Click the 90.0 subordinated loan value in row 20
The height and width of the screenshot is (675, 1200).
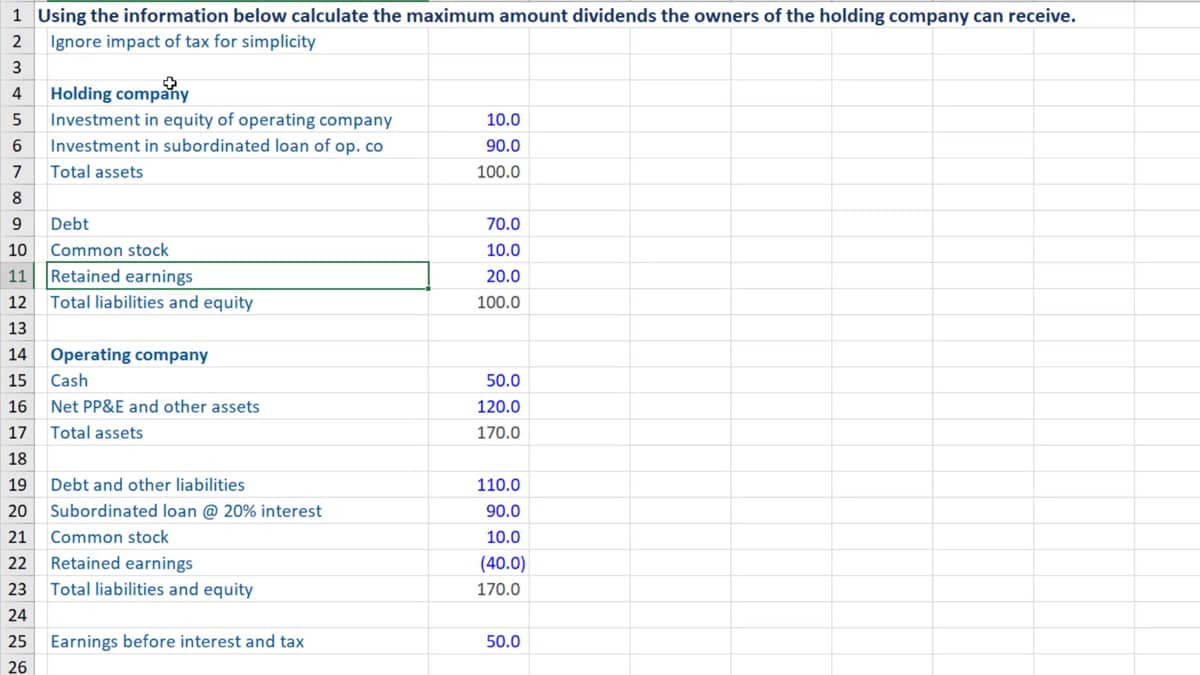coord(503,511)
